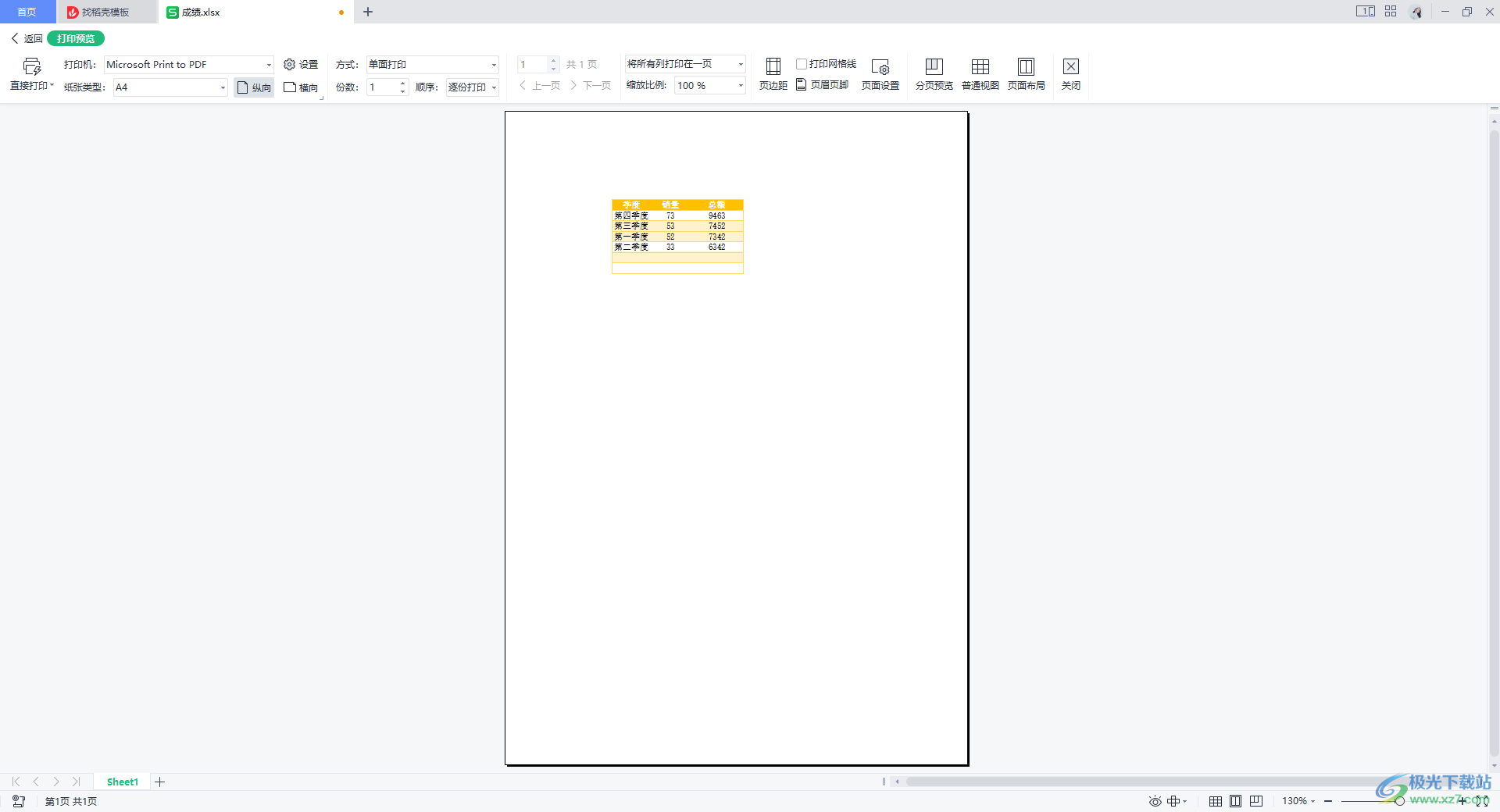Switch to the Home 首页 tab
Image resolution: width=1500 pixels, height=812 pixels.
pos(27,12)
